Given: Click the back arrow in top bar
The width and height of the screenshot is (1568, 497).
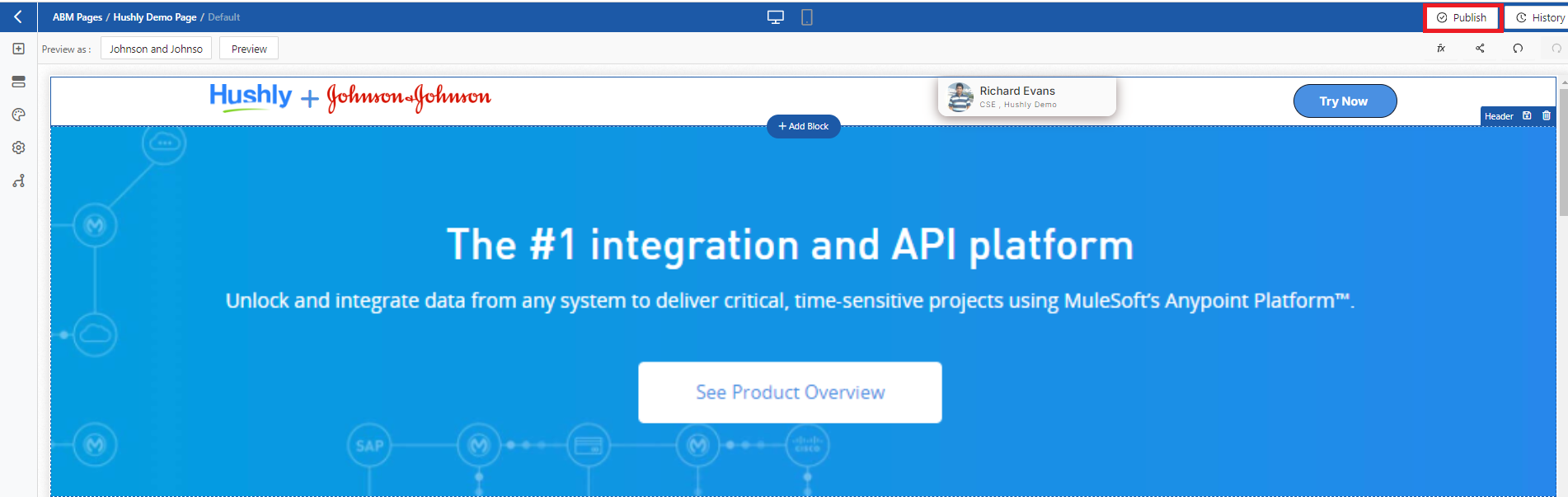Looking at the screenshot, I should (18, 16).
